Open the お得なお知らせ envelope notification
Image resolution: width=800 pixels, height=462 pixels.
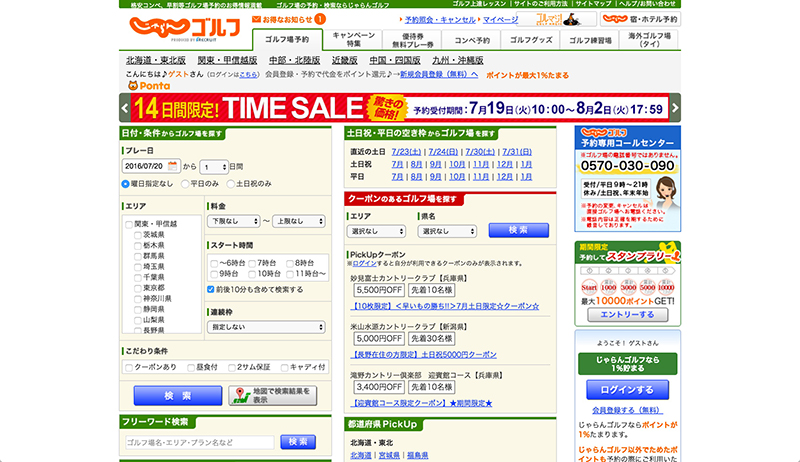point(258,19)
